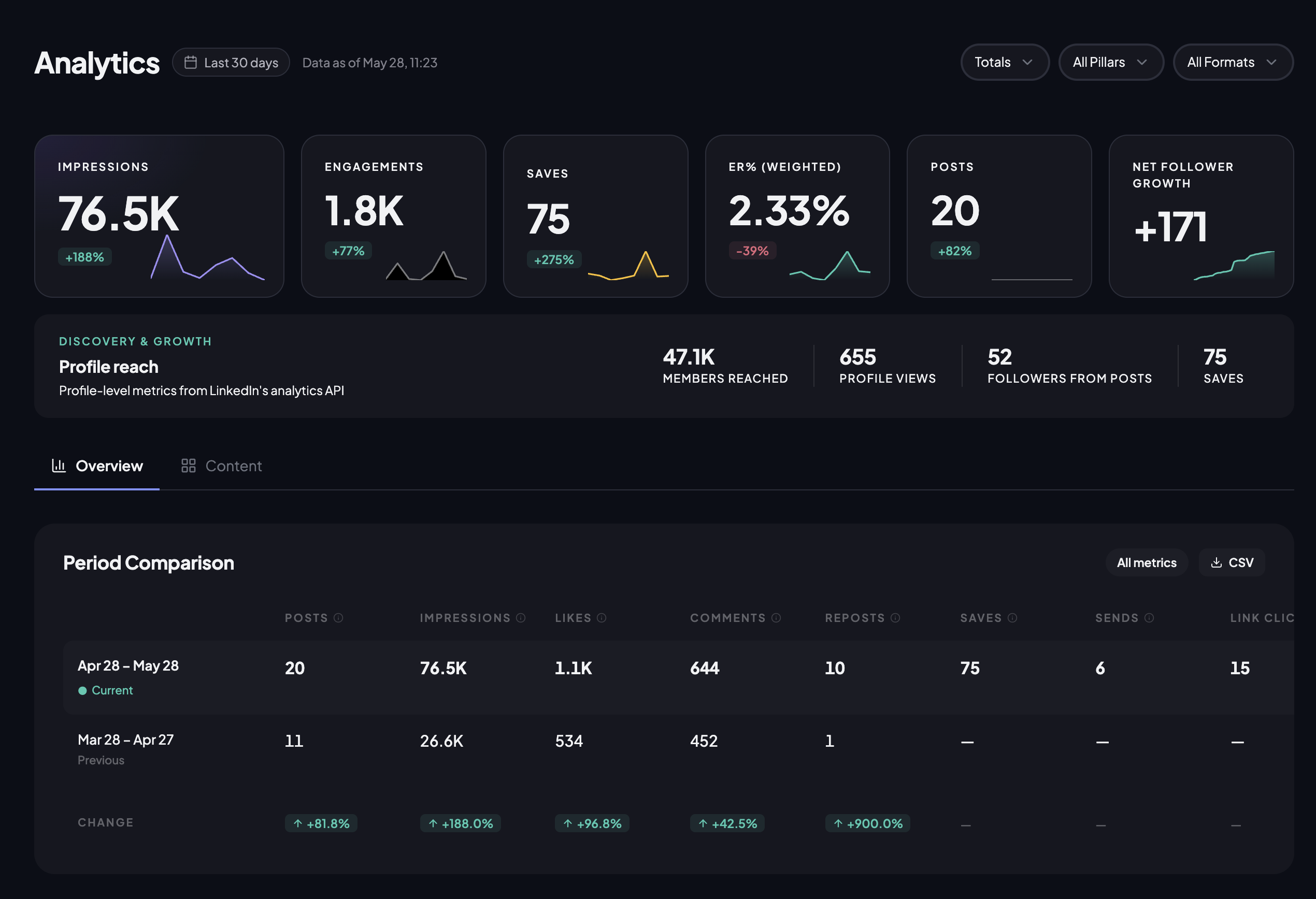Image resolution: width=1316 pixels, height=899 pixels.
Task: Open the Impressions 76.5K card
Action: [x=159, y=216]
